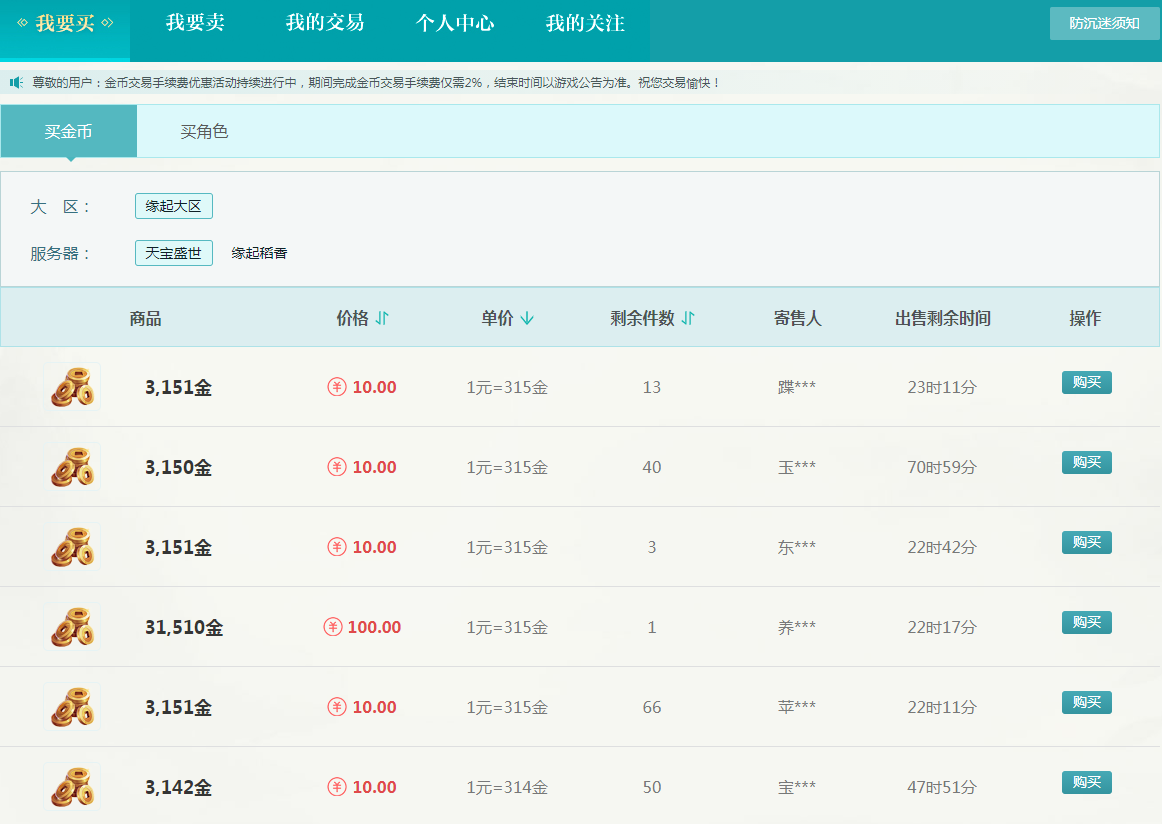Select the 买金币 tab
This screenshot has height=824, width=1162.
click(67, 131)
